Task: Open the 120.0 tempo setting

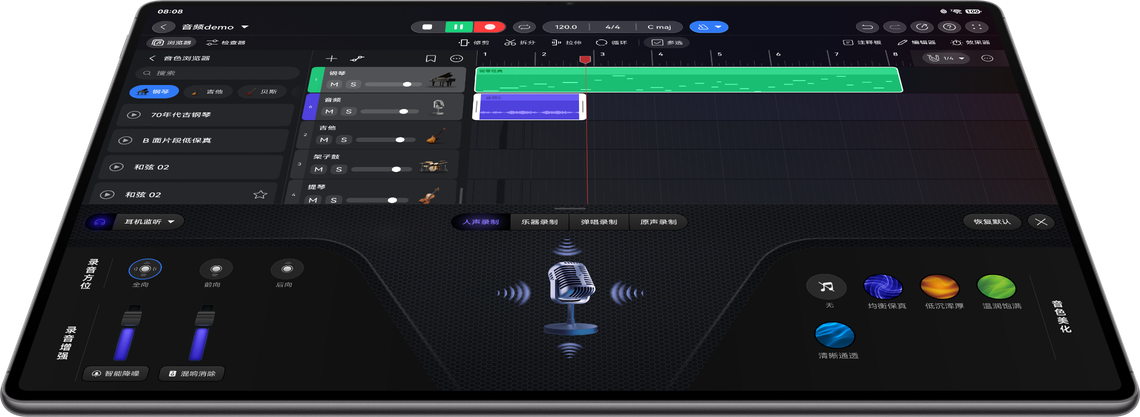Action: [x=566, y=27]
